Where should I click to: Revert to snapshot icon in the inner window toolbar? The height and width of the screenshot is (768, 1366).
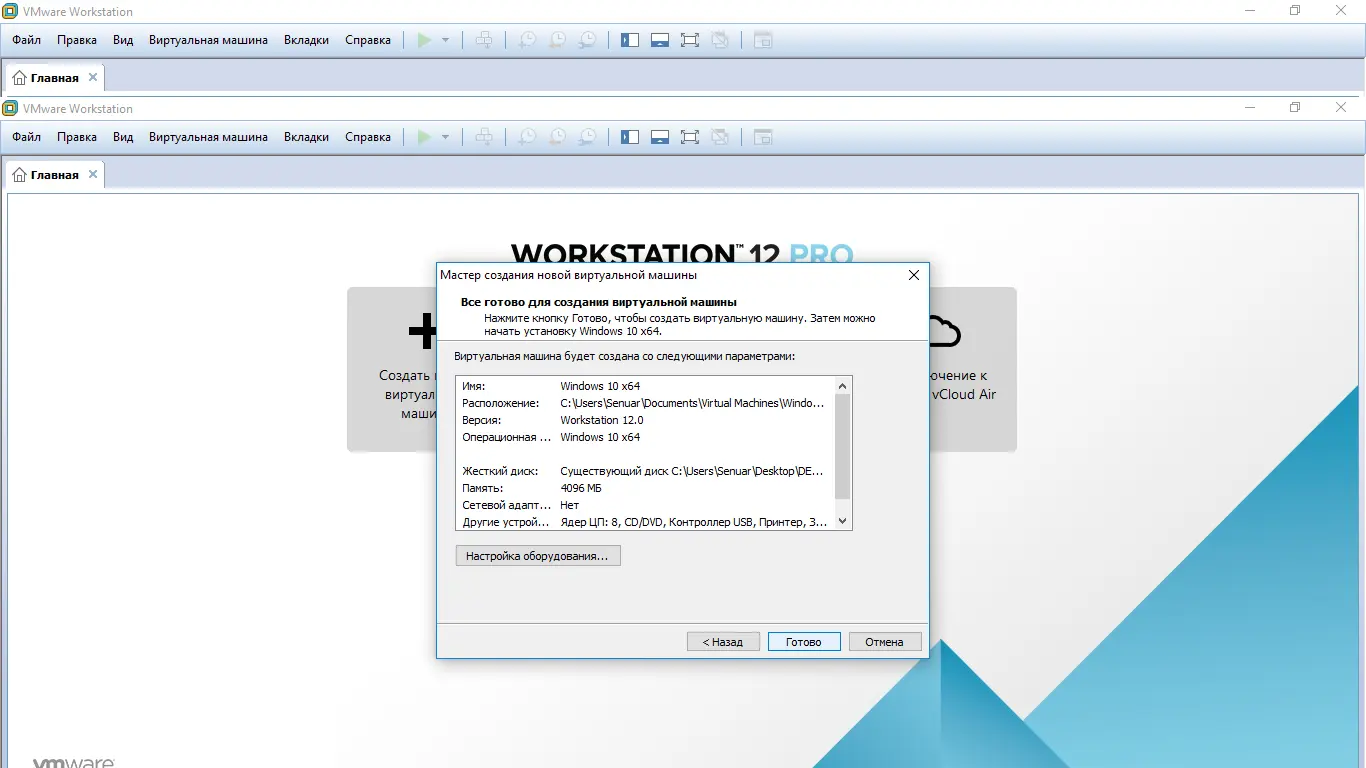click(x=557, y=137)
